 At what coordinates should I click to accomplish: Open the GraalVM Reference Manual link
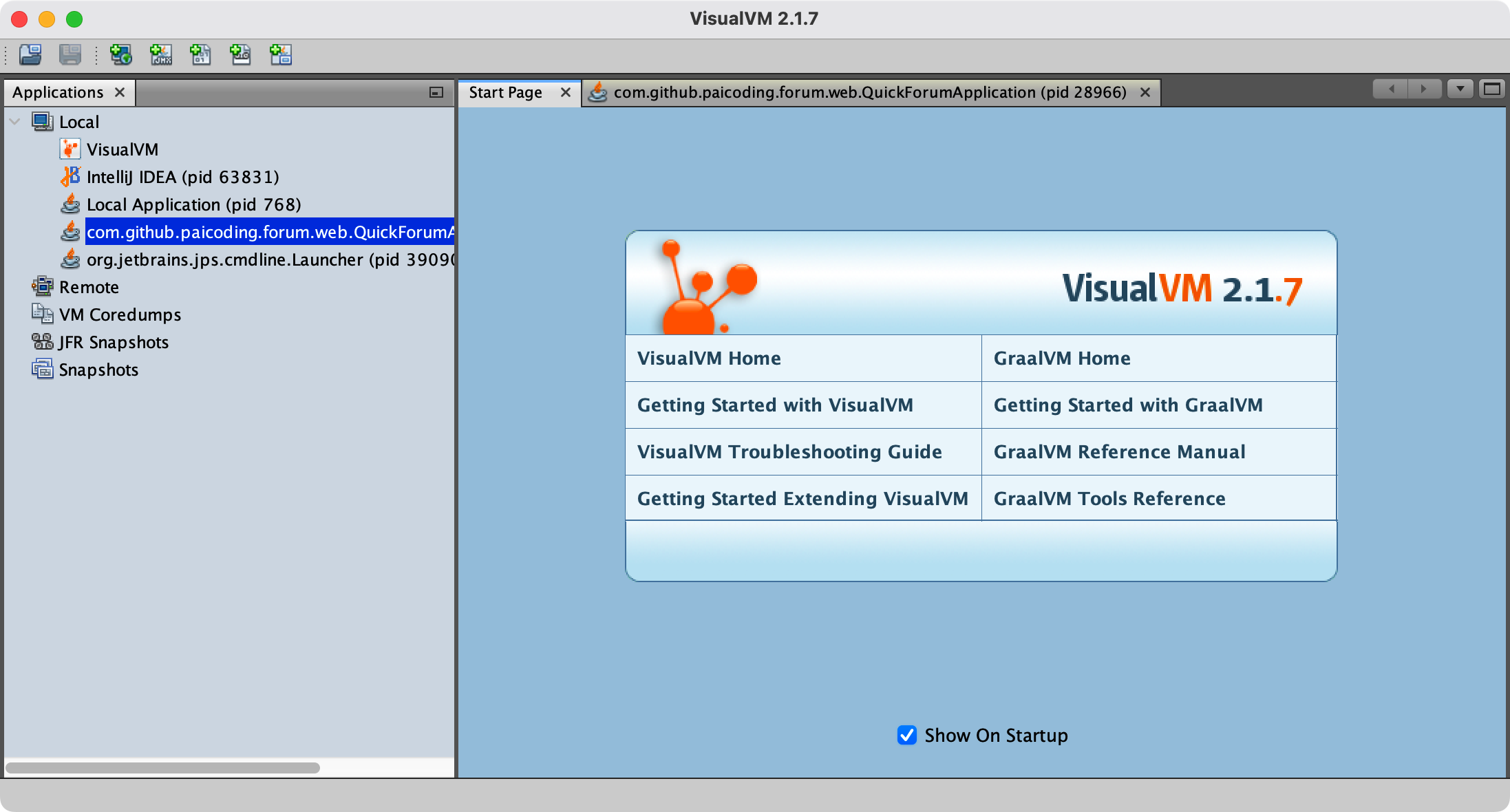click(x=1119, y=451)
